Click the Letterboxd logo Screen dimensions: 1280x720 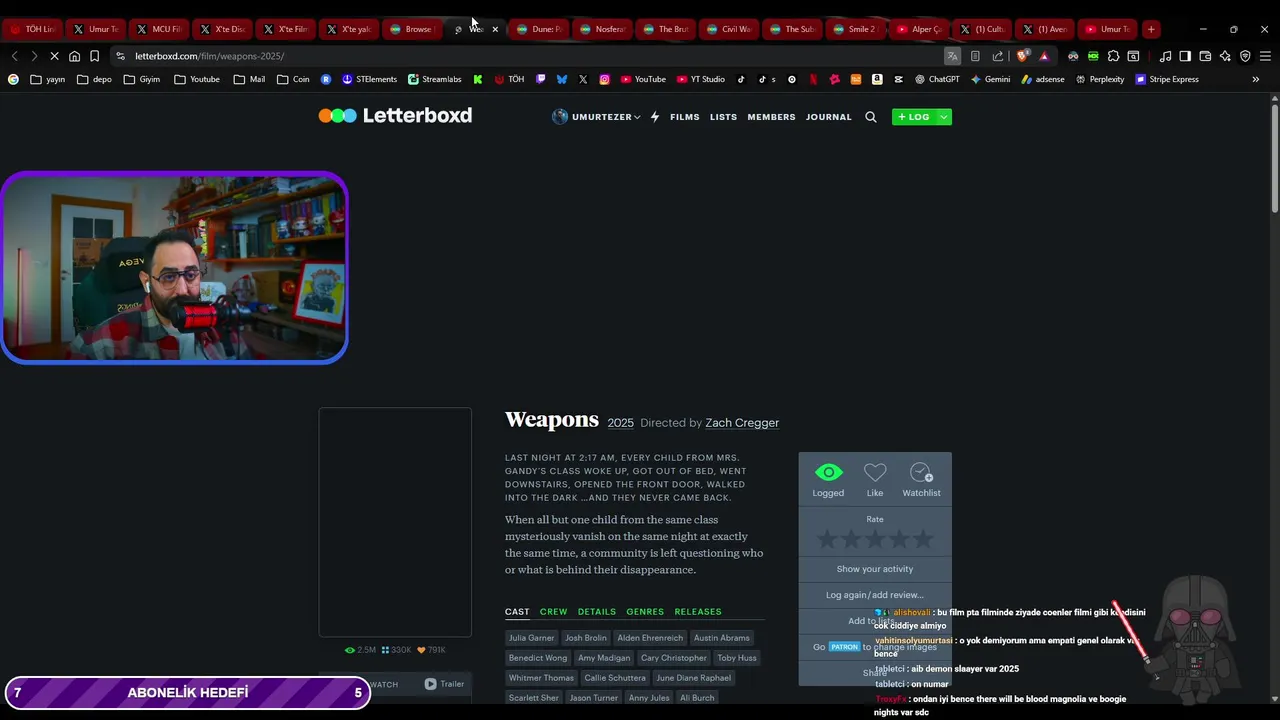pyautogui.click(x=395, y=115)
